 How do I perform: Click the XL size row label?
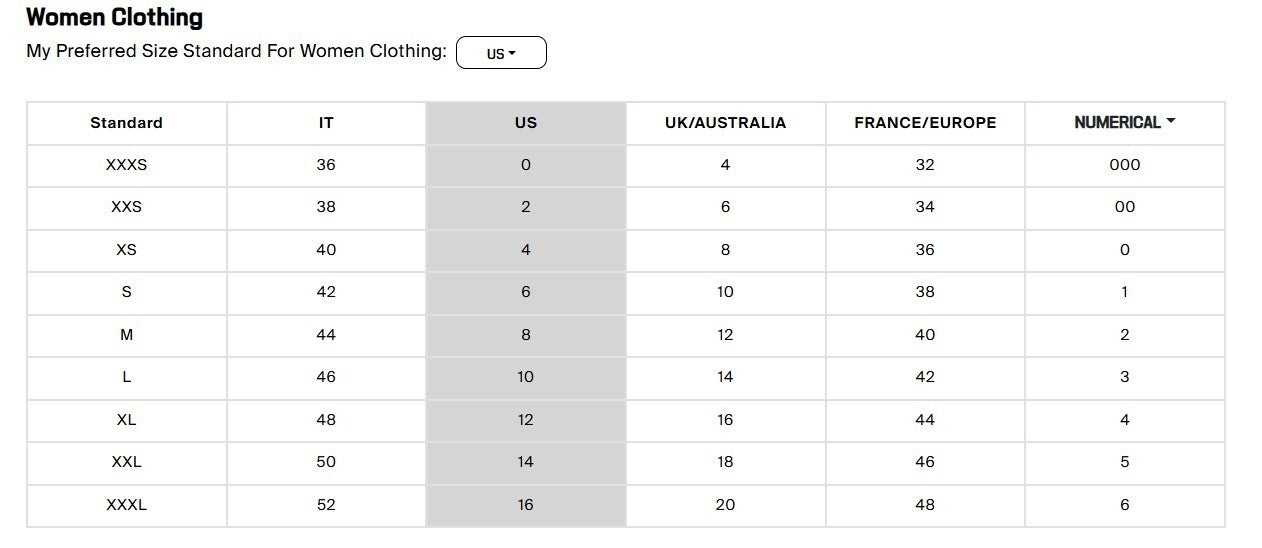pyautogui.click(x=126, y=420)
